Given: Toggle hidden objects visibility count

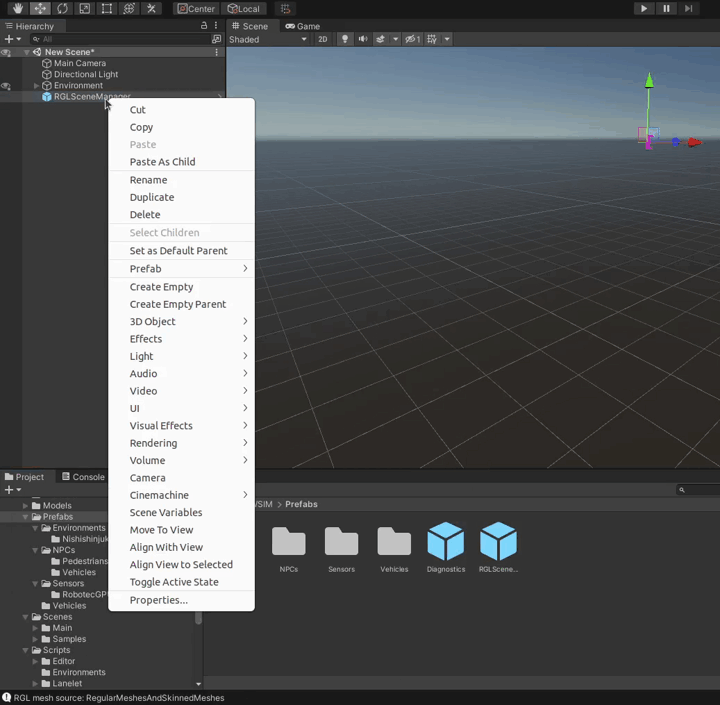Looking at the screenshot, I should [x=412, y=39].
